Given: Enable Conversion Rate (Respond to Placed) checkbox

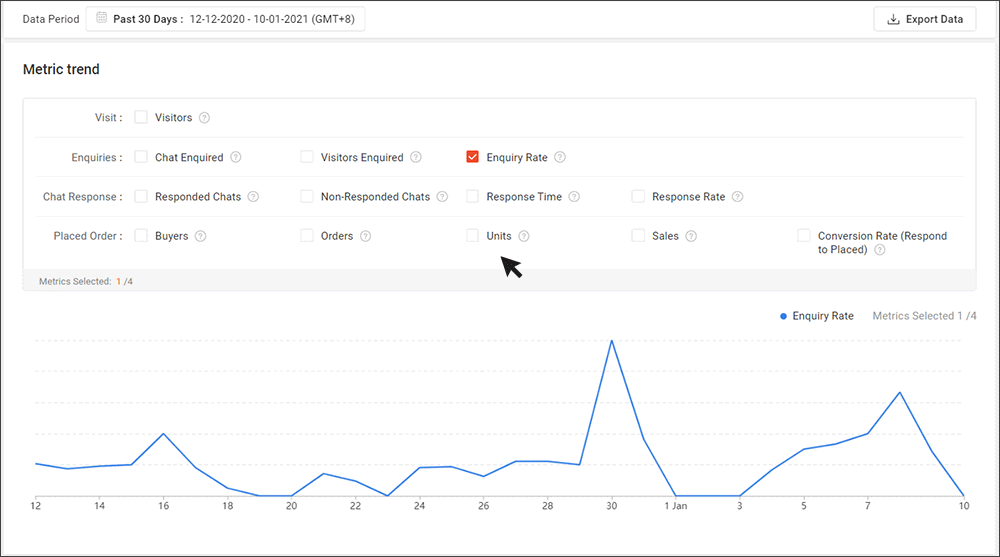Looking at the screenshot, I should point(804,235).
